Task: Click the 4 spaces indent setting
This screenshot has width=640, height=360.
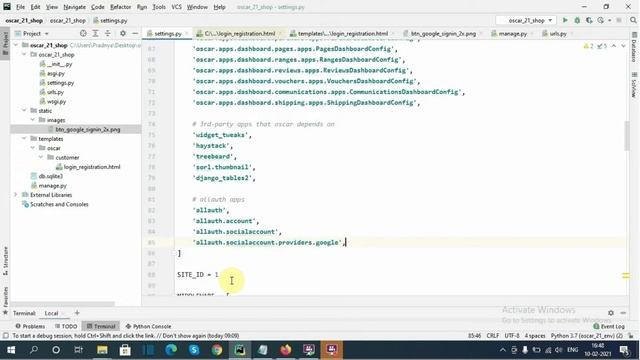Action: 535,336
